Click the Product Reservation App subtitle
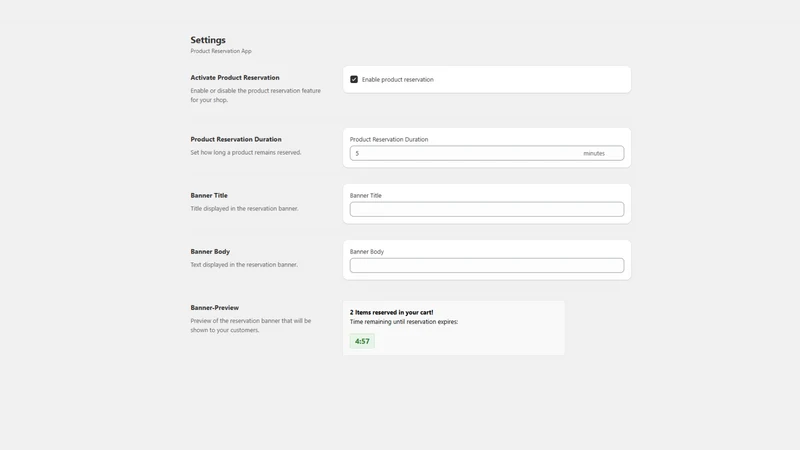Image resolution: width=800 pixels, height=450 pixels. [221, 51]
